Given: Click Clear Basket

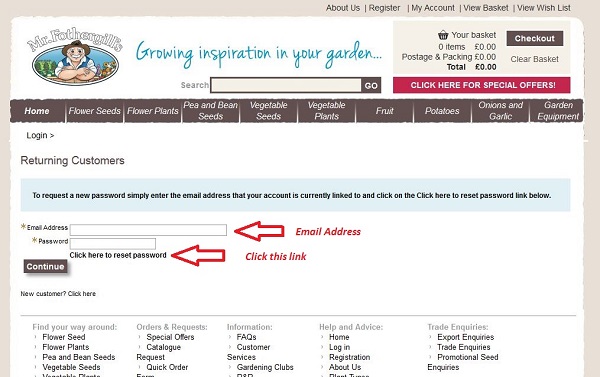Looking at the screenshot, I should 534,59.
